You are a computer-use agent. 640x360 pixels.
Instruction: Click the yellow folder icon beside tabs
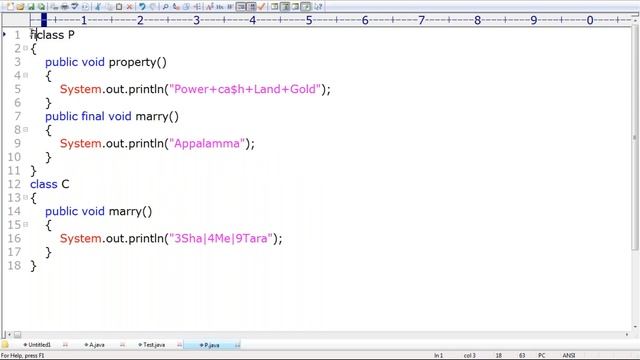5,344
